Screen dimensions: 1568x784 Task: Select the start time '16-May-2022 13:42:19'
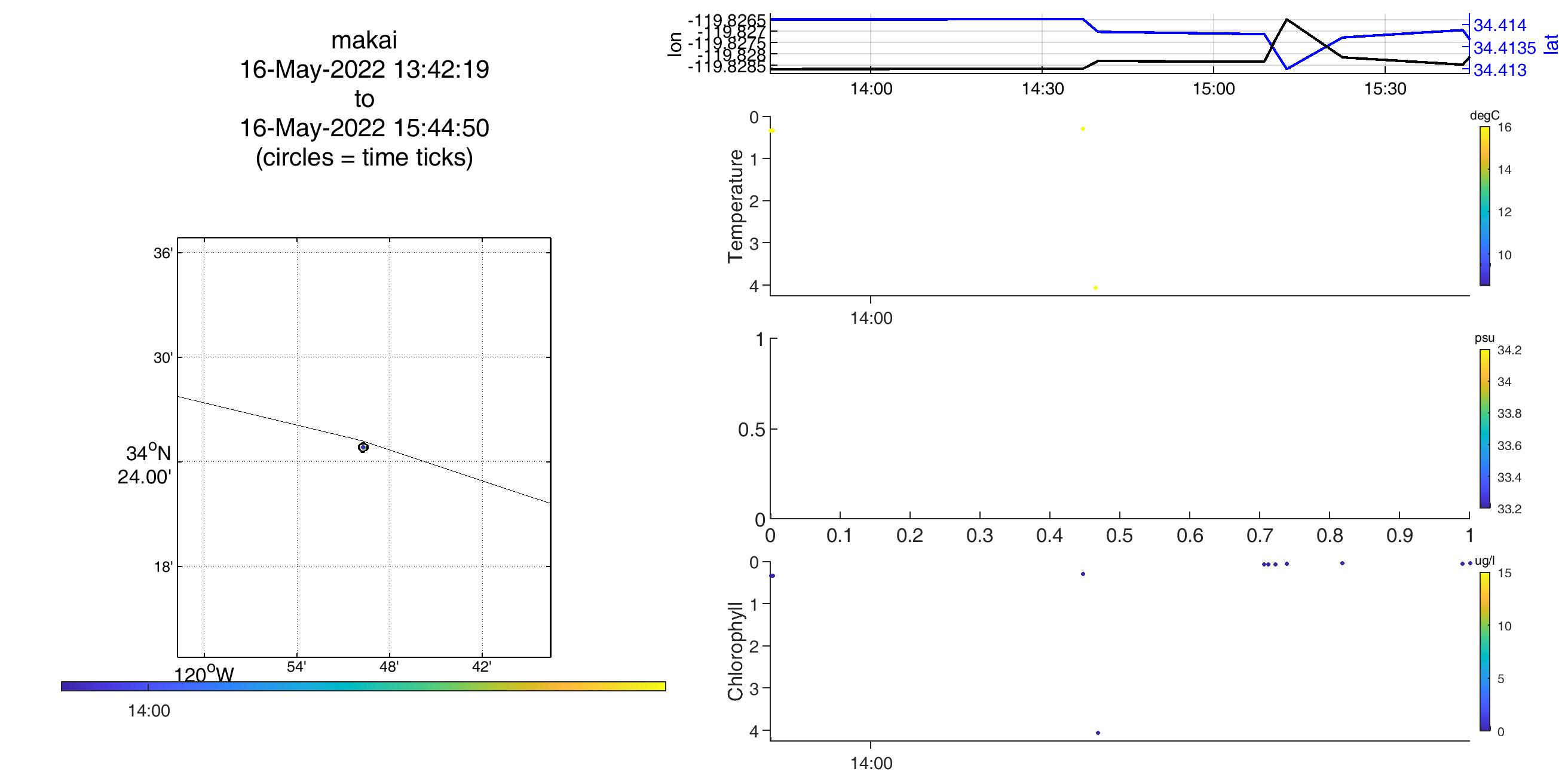[x=364, y=70]
